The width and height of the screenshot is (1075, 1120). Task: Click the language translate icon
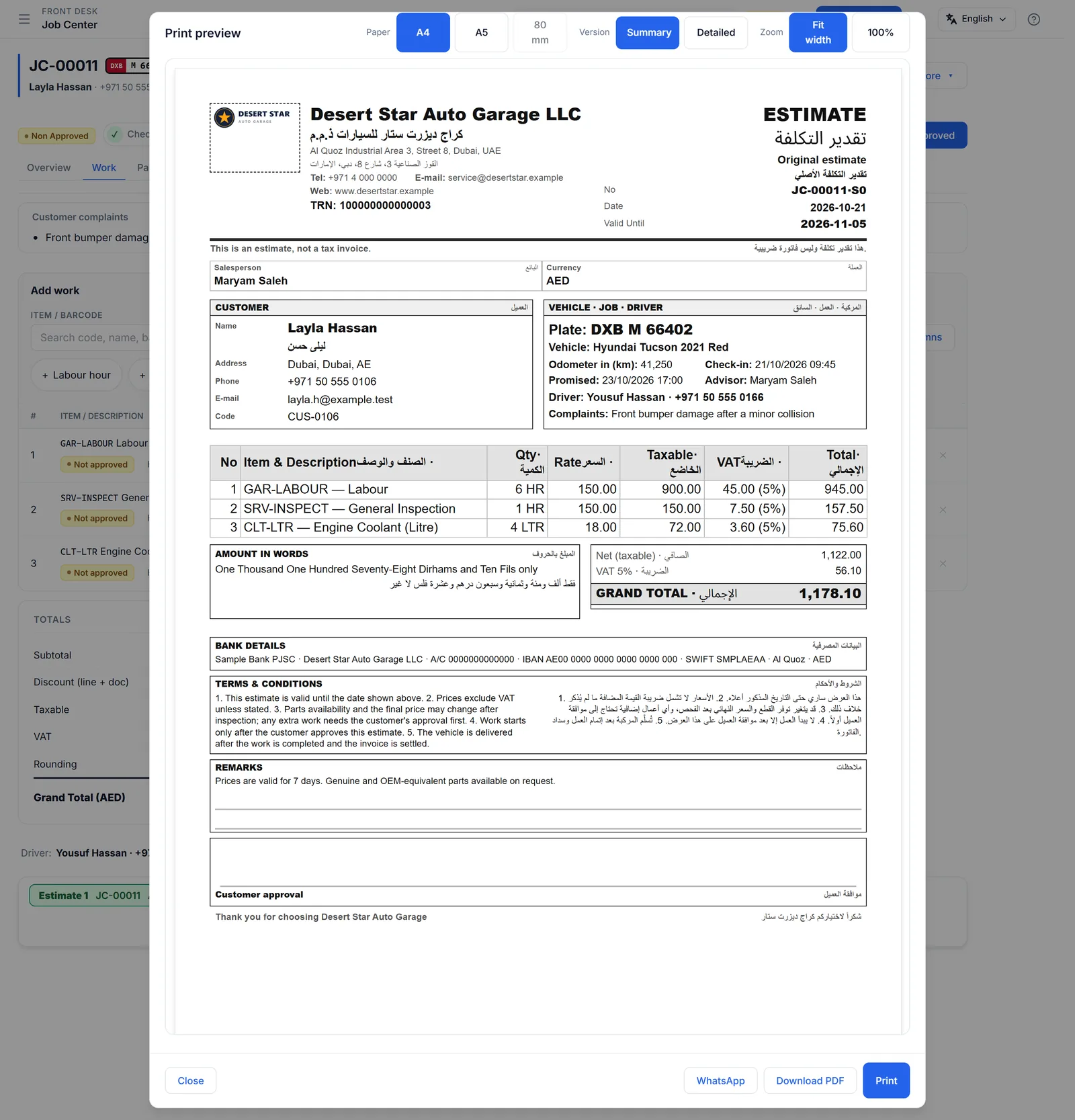[951, 19]
